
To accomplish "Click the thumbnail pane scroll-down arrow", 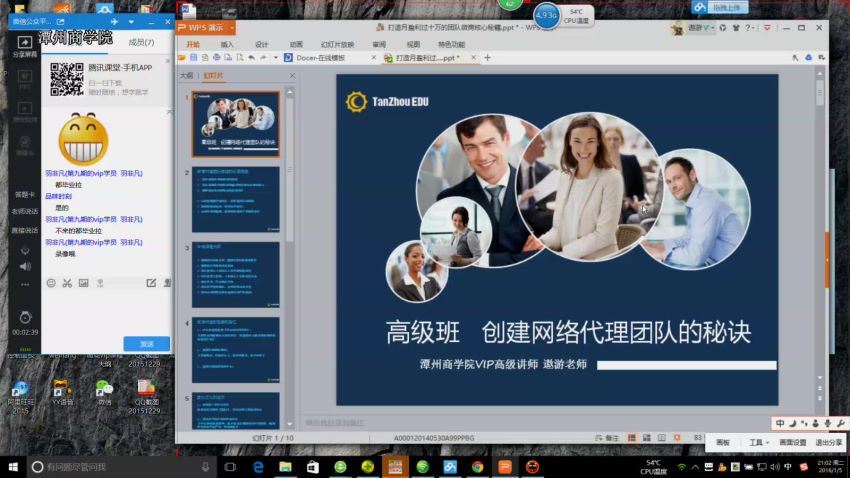I will pyautogui.click(x=289, y=425).
